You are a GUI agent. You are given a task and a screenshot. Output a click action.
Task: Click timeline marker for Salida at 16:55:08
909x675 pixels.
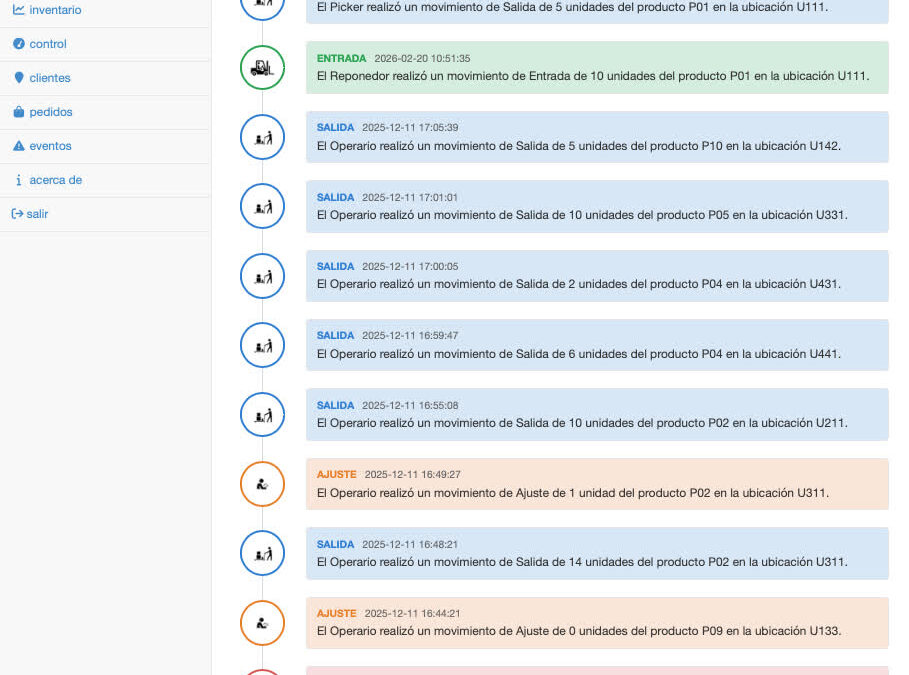262,415
